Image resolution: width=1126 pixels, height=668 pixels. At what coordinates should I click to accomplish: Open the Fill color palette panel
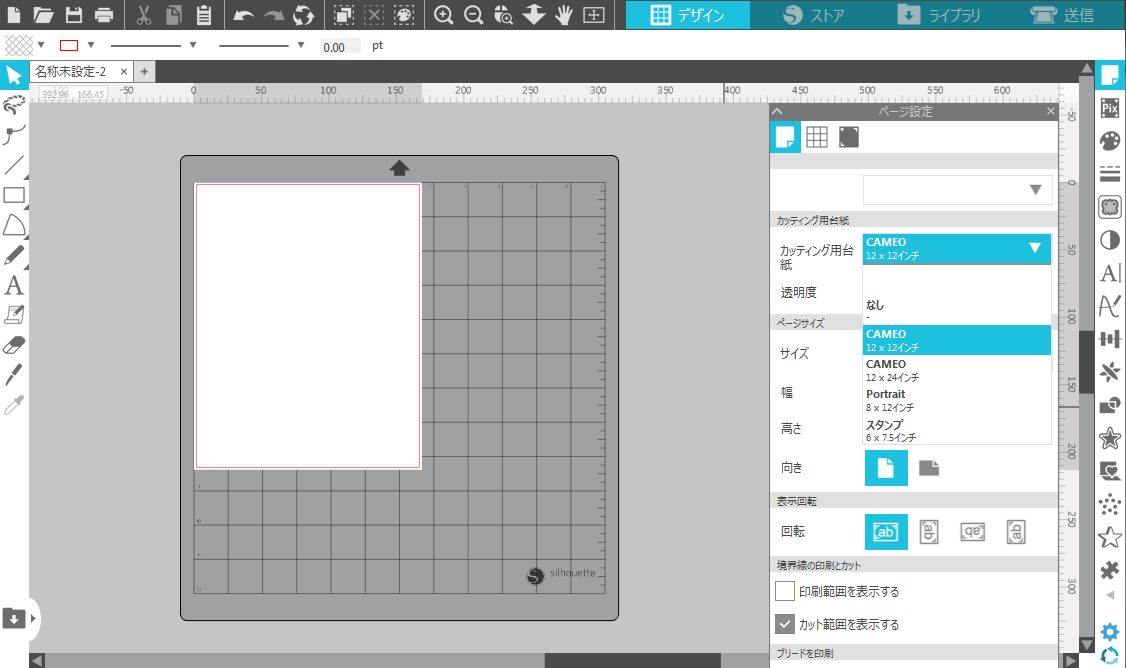click(x=1109, y=141)
